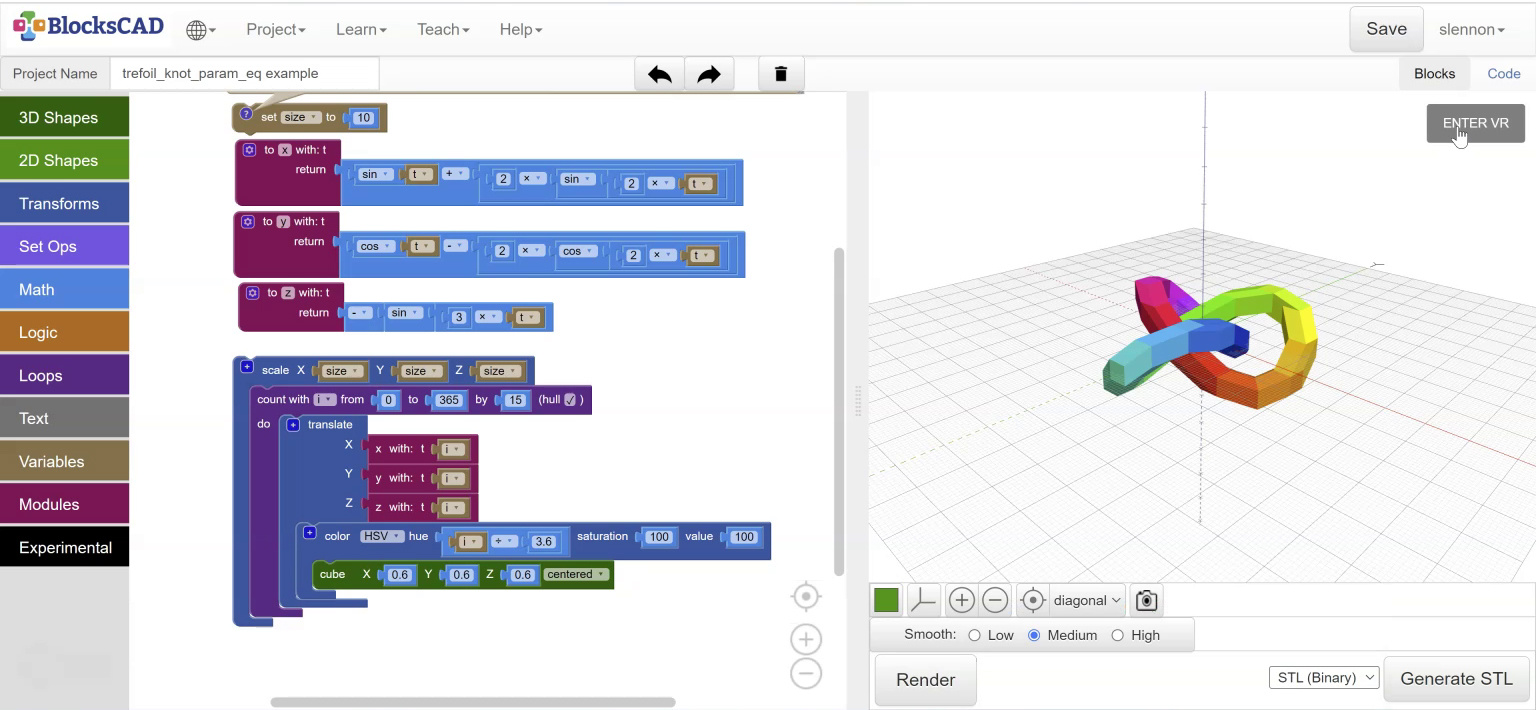Select the High smoothing radio button
The height and width of the screenshot is (710, 1536).
click(1117, 634)
